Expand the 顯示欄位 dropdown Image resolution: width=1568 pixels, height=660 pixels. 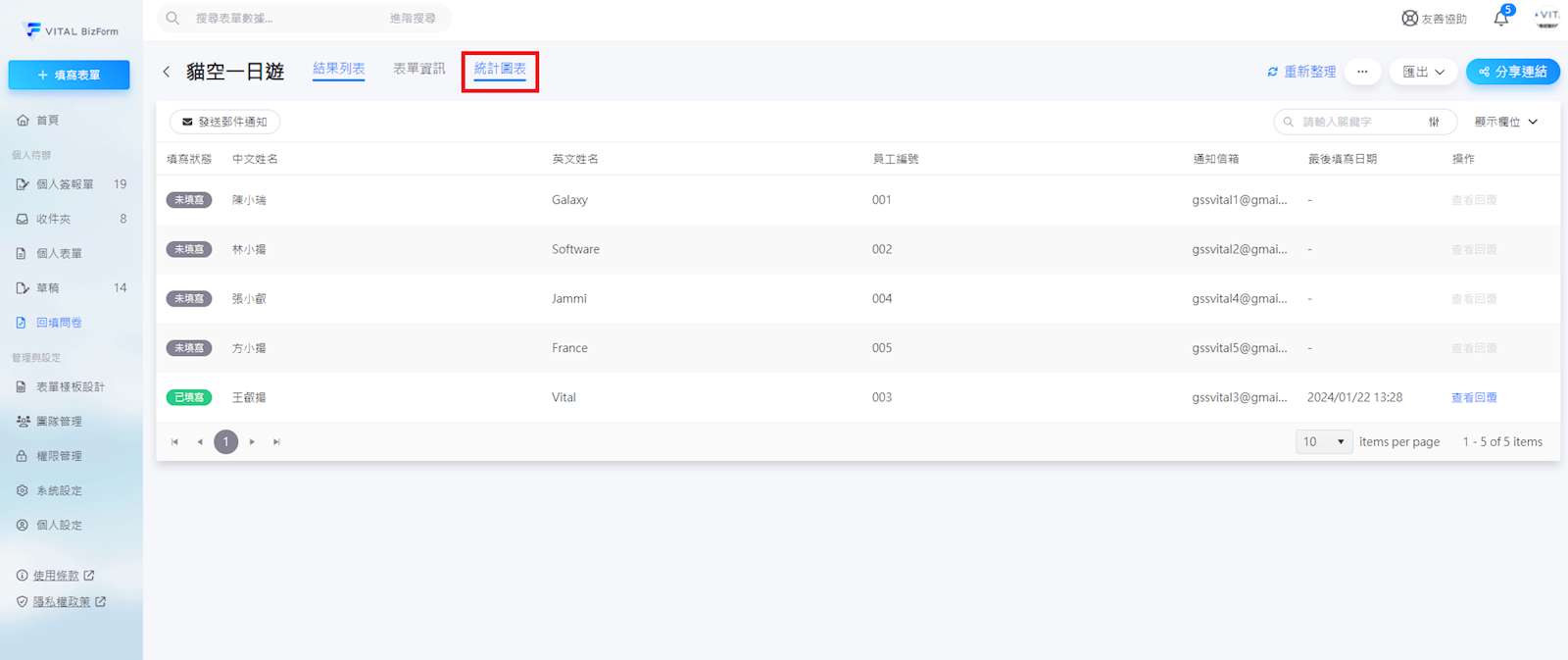(1506, 122)
